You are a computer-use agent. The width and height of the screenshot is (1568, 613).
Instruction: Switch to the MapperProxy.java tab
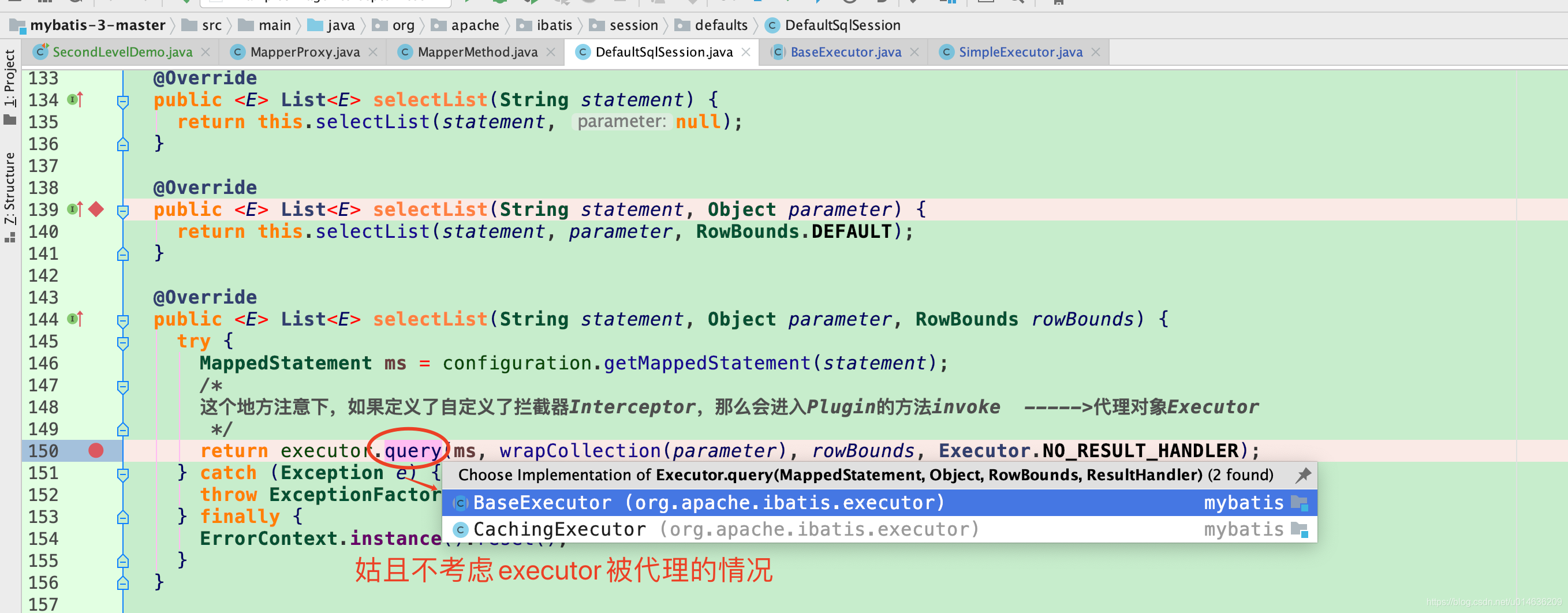304,53
